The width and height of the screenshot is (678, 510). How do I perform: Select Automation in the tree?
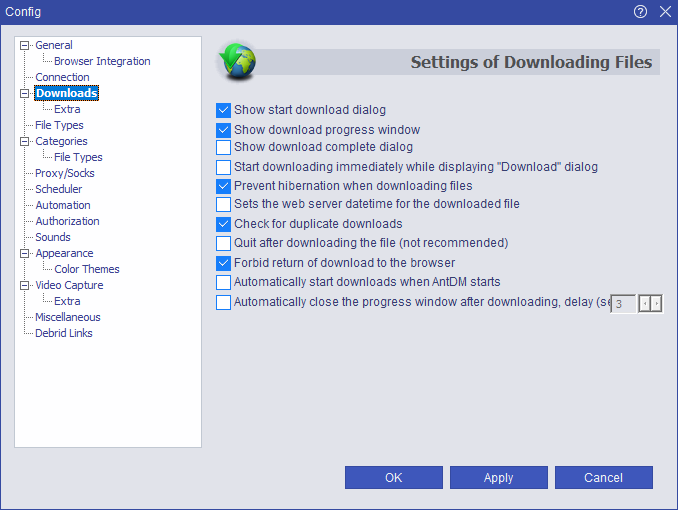point(63,205)
